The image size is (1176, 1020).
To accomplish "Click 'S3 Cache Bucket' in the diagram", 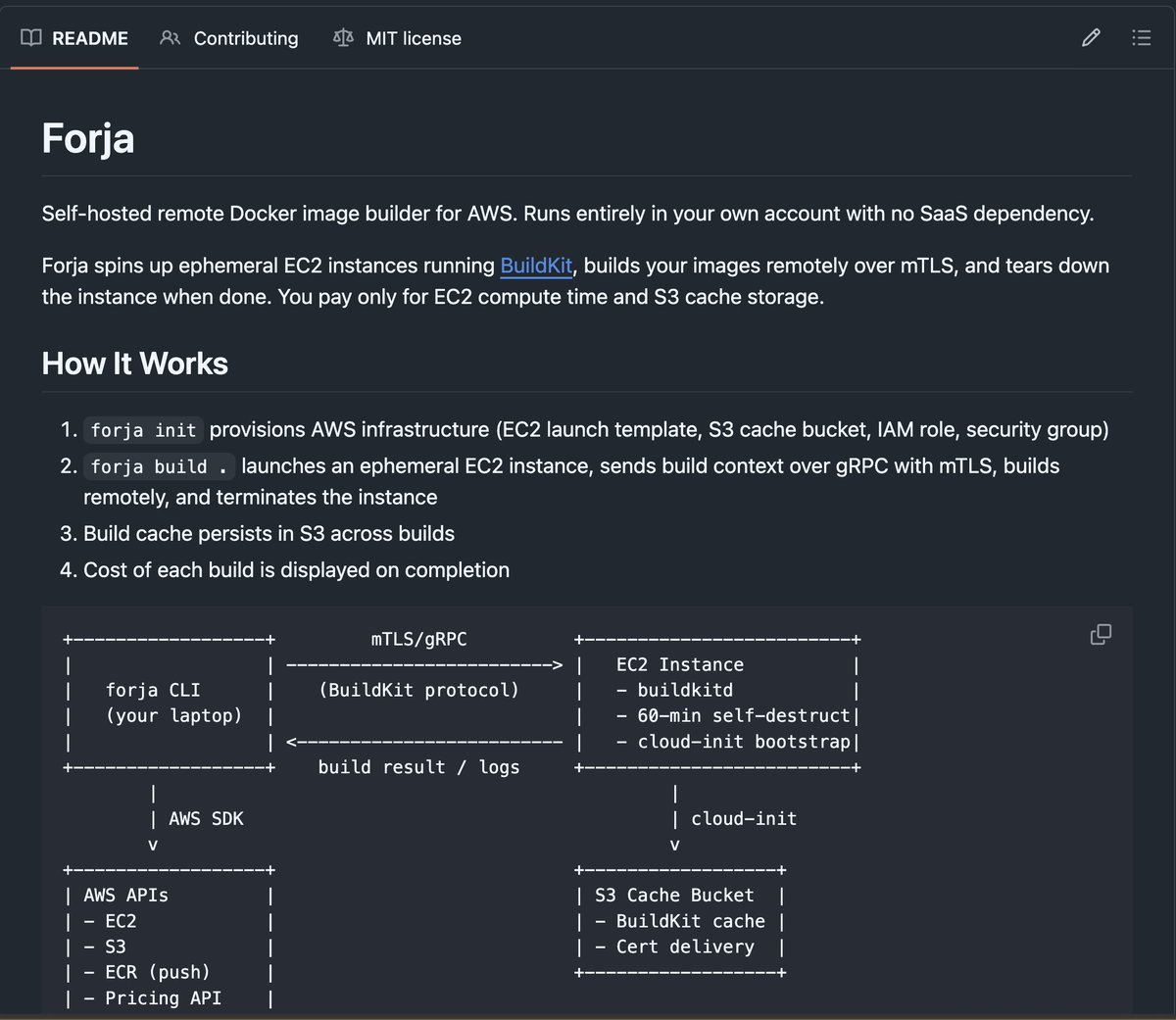I will [674, 895].
